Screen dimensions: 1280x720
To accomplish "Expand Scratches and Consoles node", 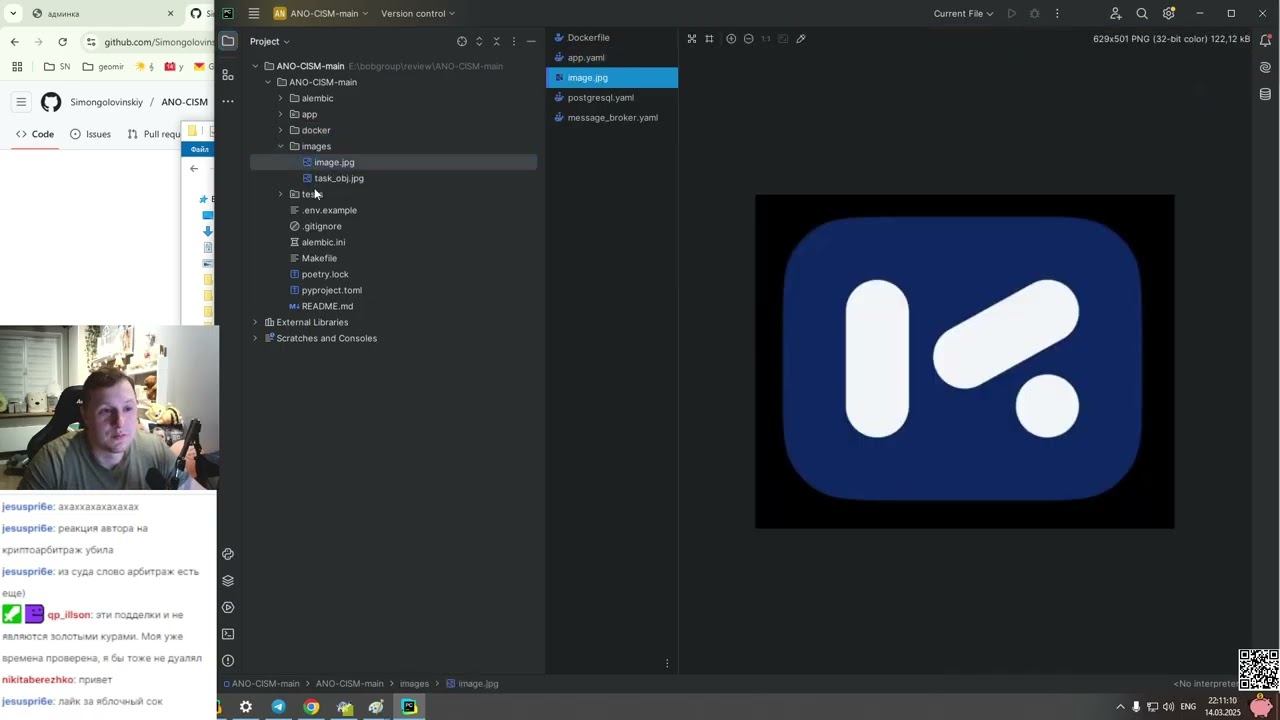I will pos(255,338).
